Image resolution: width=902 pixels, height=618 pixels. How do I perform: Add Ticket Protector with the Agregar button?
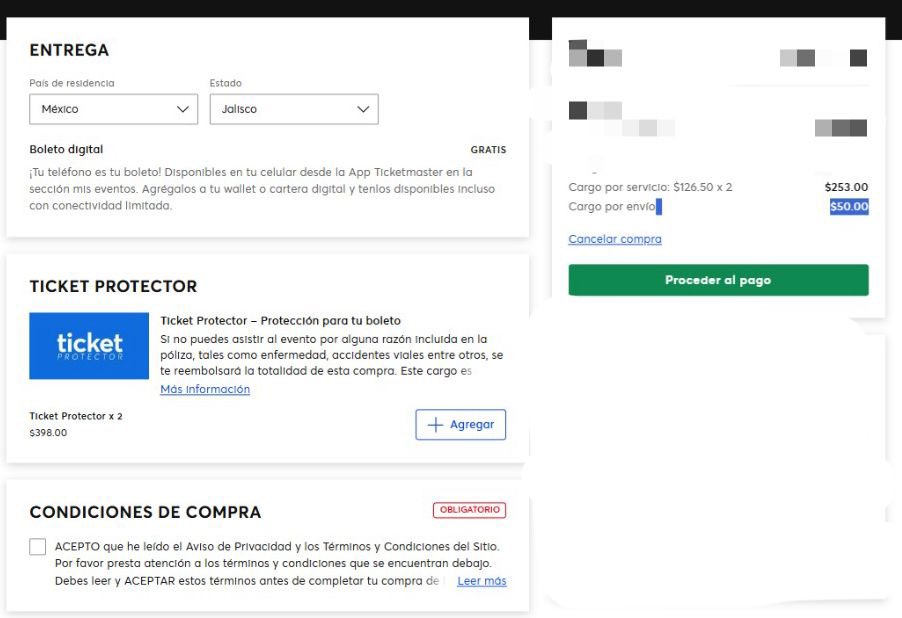click(x=461, y=425)
